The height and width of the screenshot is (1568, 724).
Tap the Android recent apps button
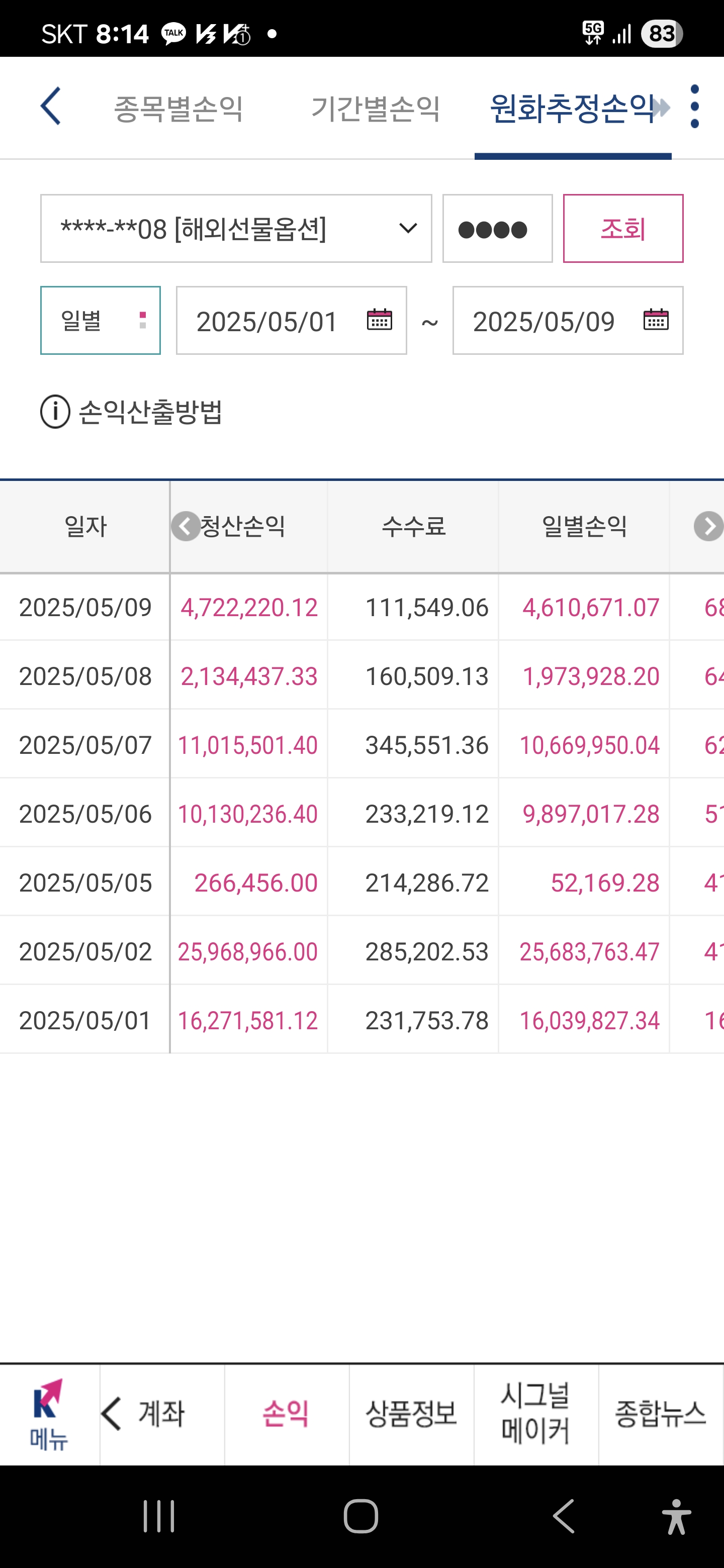tap(159, 1516)
